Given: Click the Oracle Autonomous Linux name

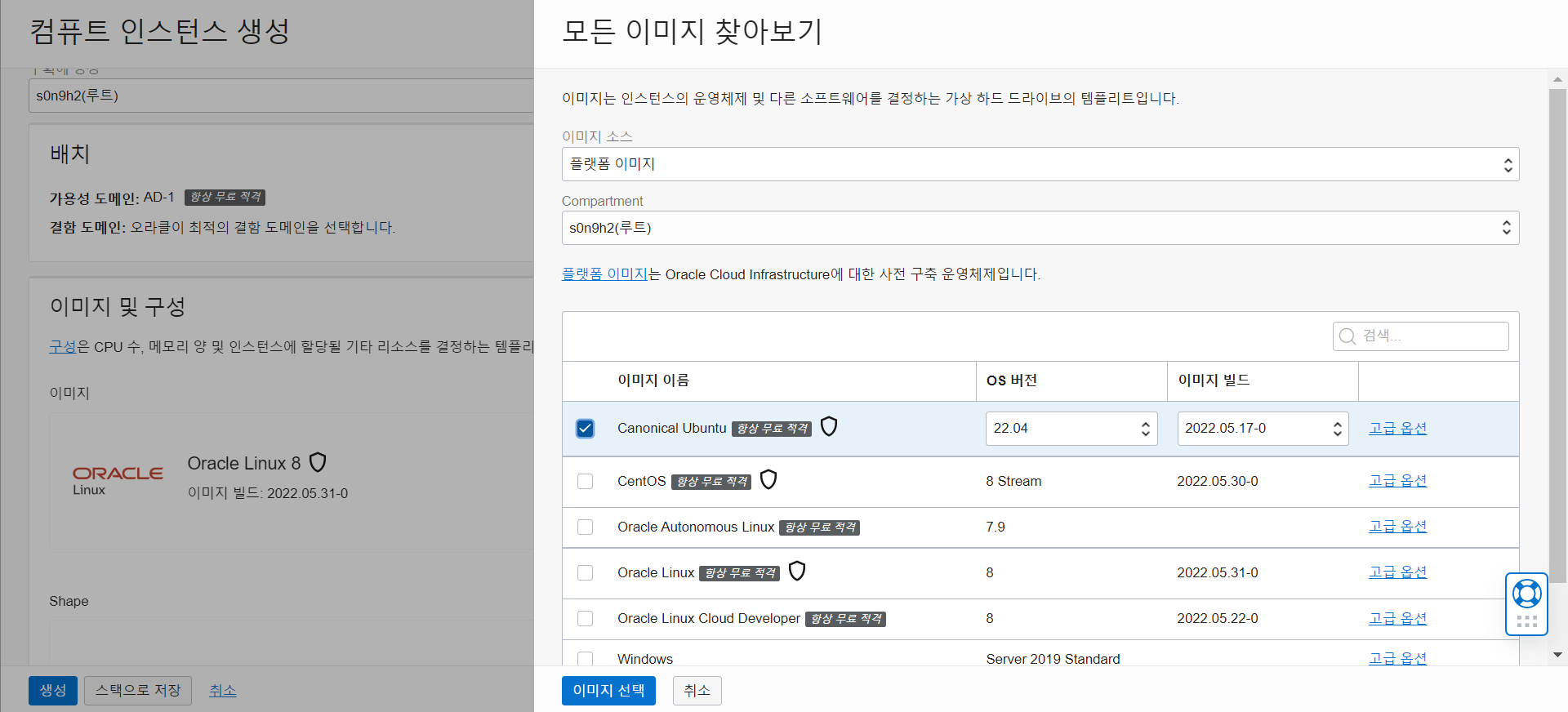Looking at the screenshot, I should [696, 527].
